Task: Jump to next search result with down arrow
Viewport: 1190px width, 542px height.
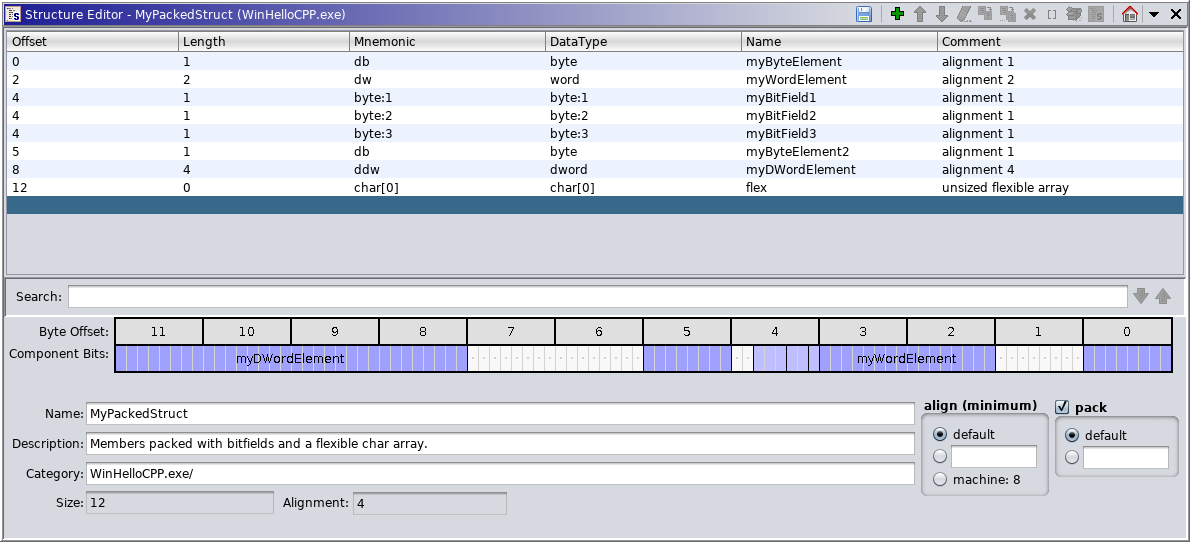Action: click(x=1141, y=296)
